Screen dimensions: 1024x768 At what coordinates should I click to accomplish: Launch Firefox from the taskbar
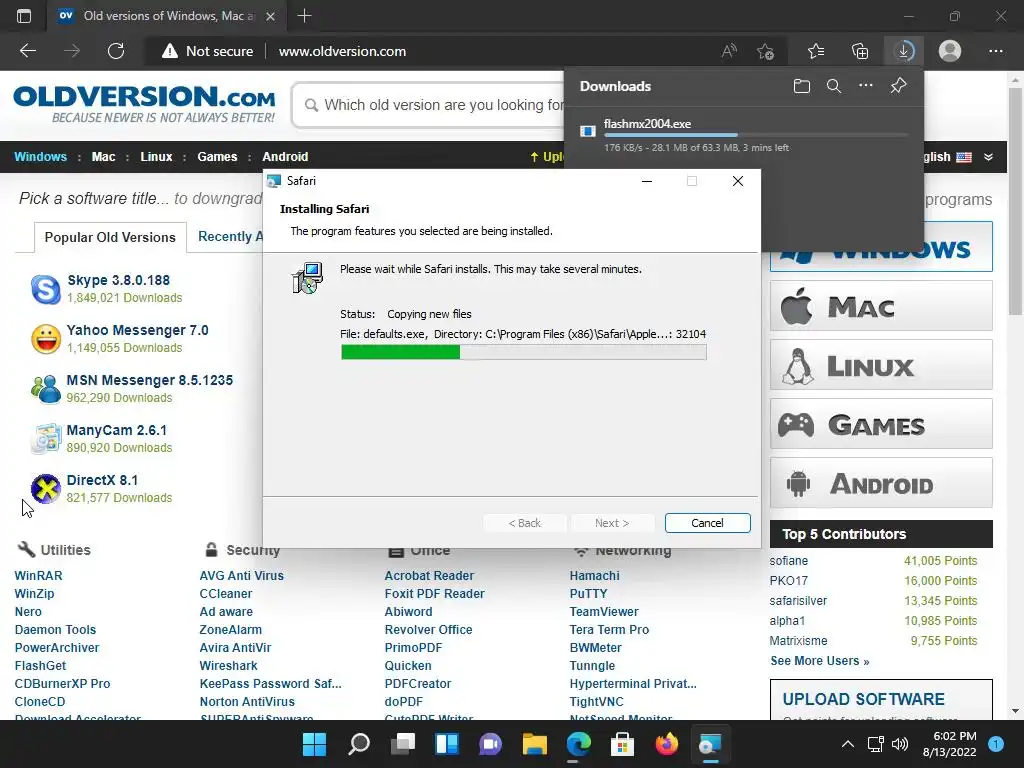tap(666, 744)
